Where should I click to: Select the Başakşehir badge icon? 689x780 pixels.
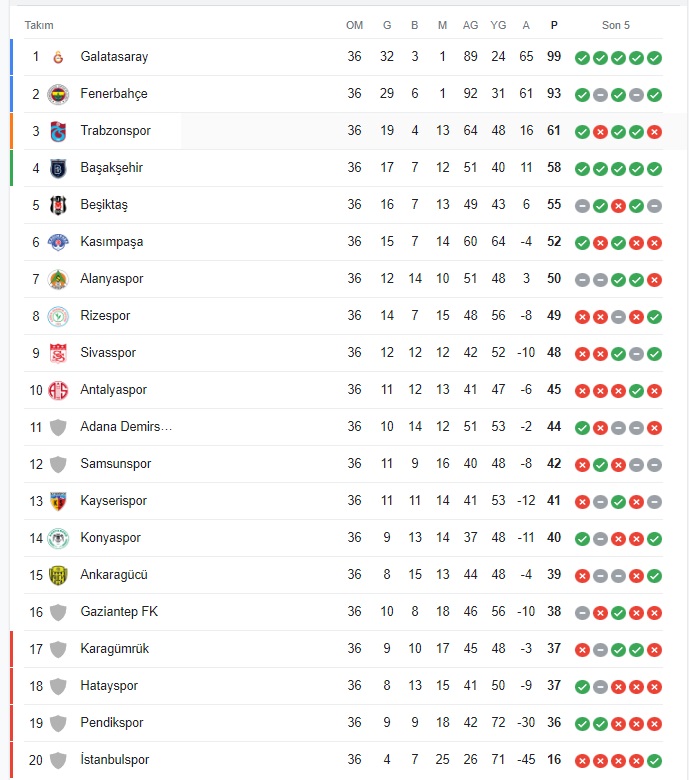point(58,168)
